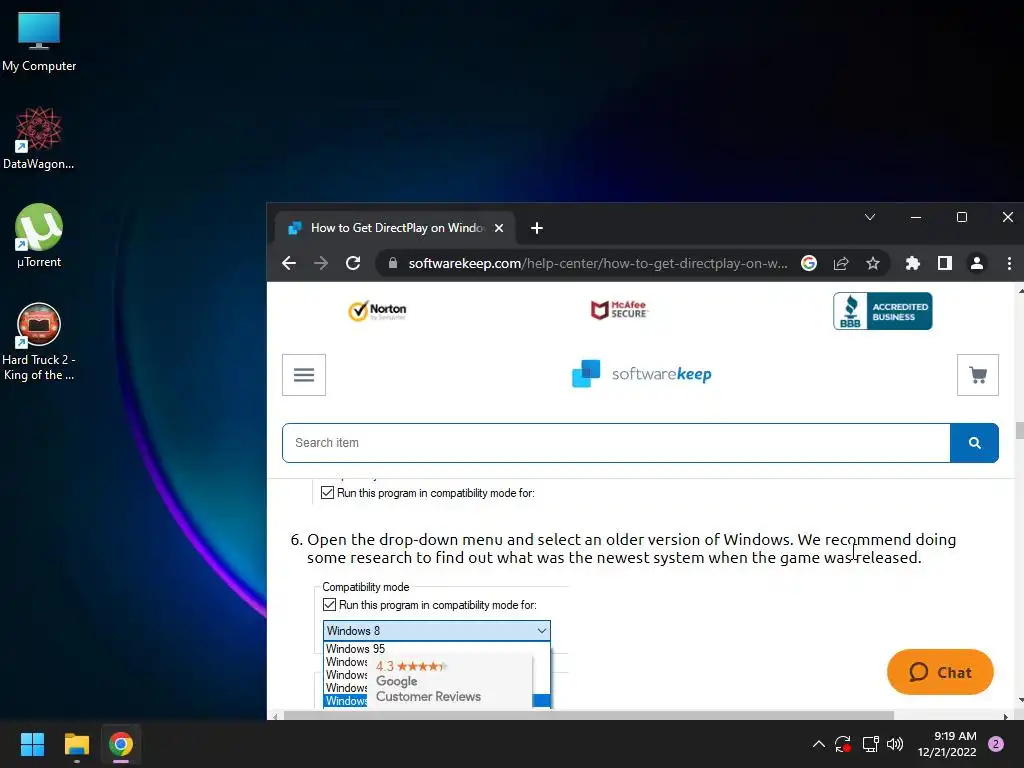Click the softwarekeep logo
Screen dimensions: 1024x768
tap(641, 374)
